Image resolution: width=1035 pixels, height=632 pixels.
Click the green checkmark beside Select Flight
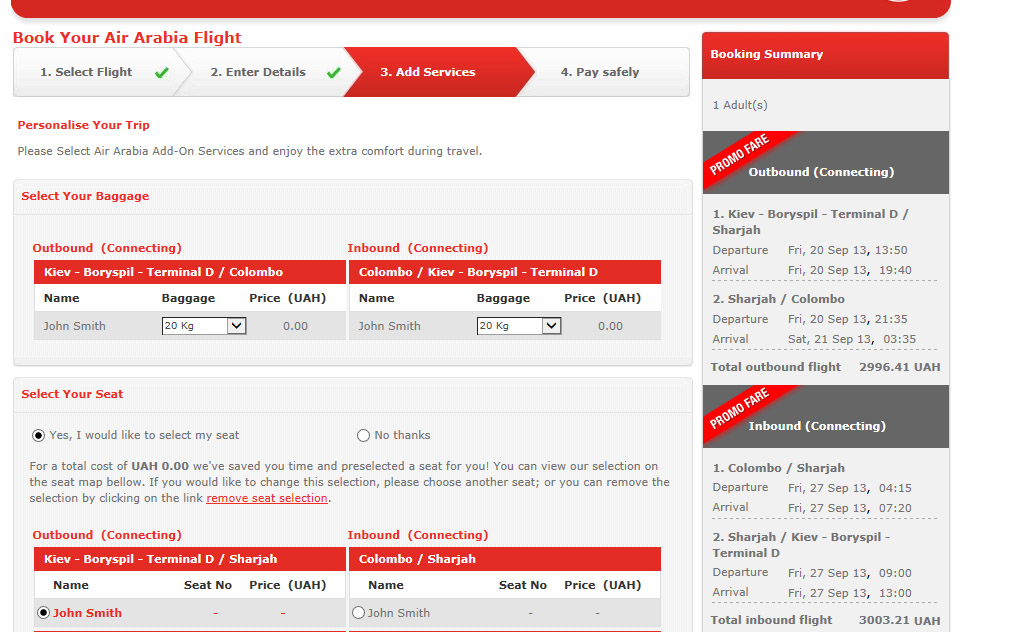click(161, 72)
